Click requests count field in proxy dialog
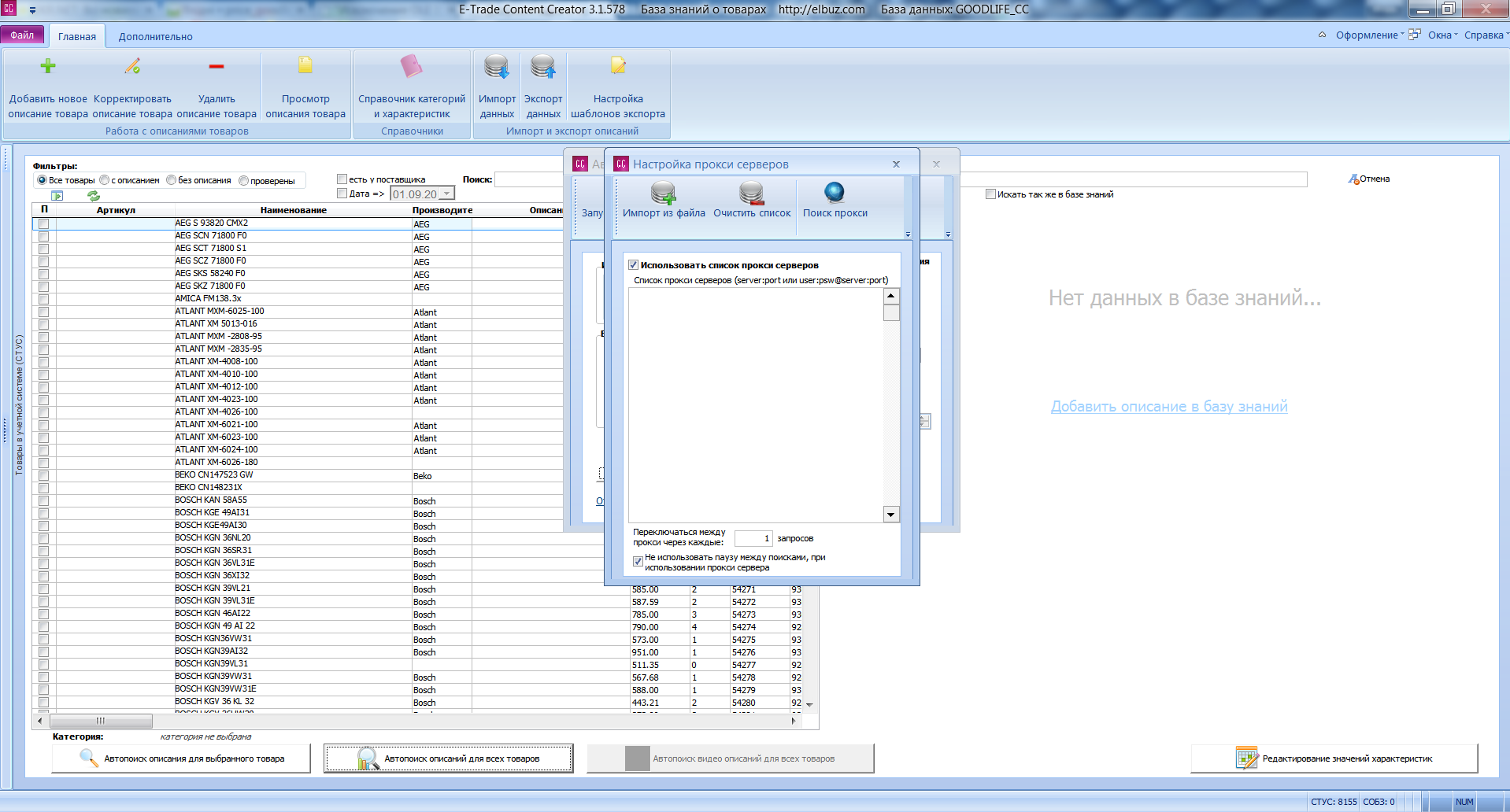Viewport: 1510px width, 812px height. [753, 538]
